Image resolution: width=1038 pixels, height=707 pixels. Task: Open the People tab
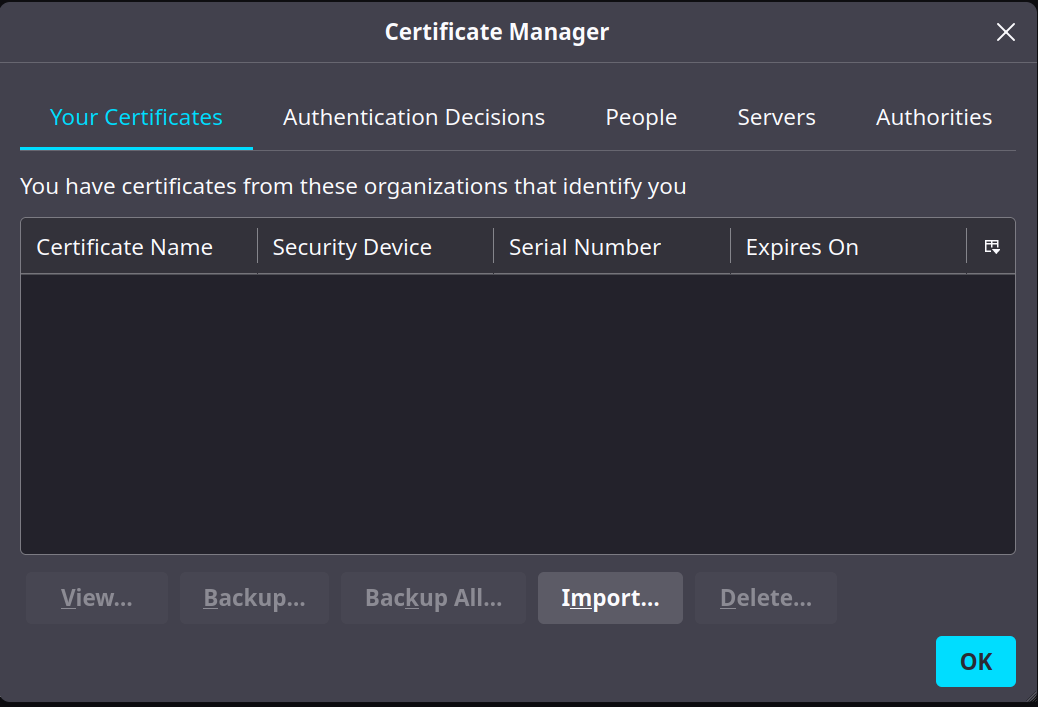coord(641,118)
